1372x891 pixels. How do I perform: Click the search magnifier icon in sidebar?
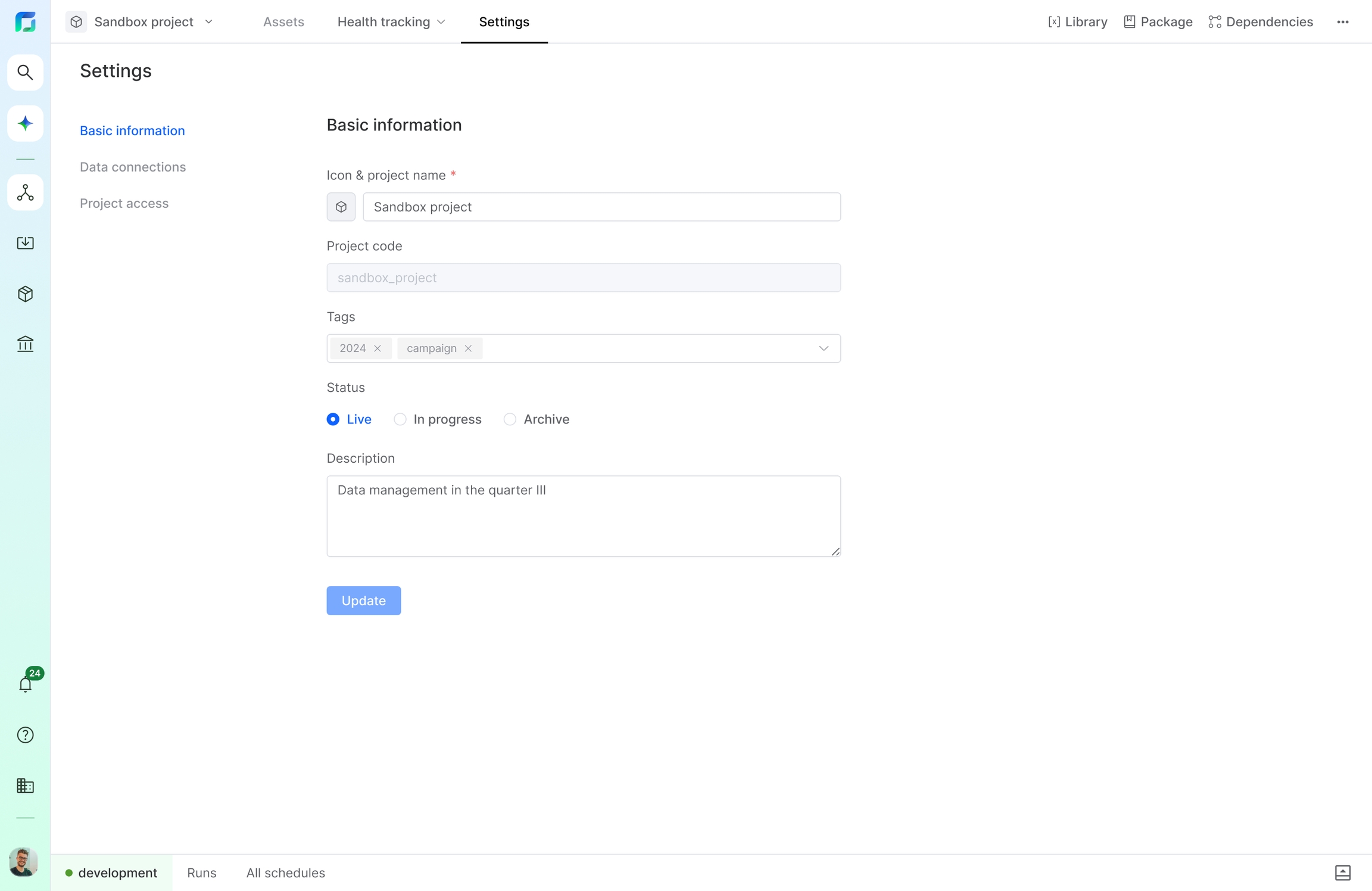[25, 73]
